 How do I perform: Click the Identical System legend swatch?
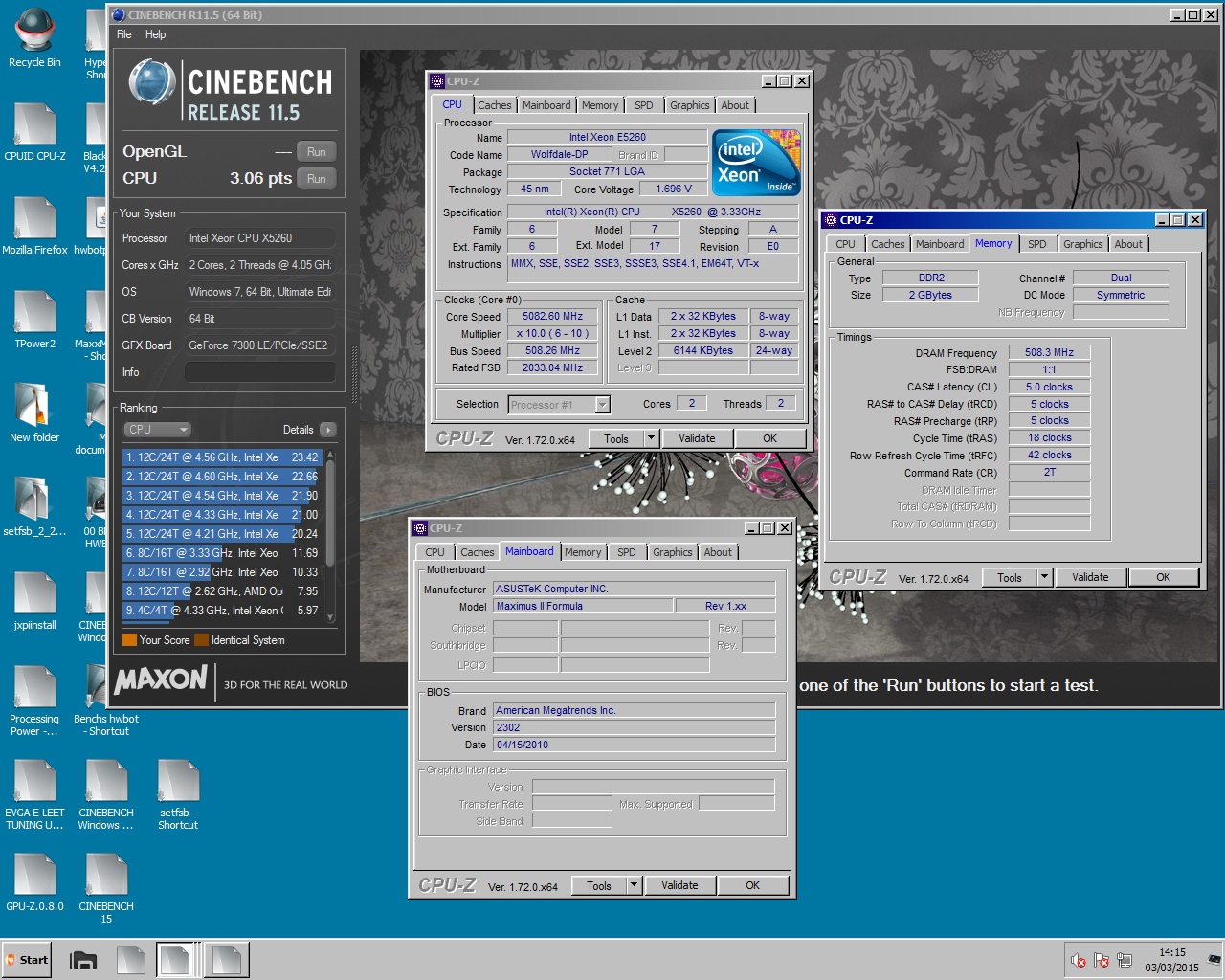point(201,640)
